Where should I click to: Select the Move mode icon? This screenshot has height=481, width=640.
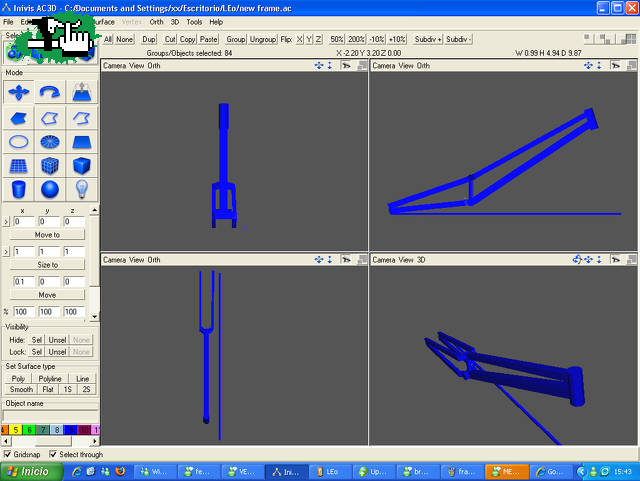[x=17, y=92]
